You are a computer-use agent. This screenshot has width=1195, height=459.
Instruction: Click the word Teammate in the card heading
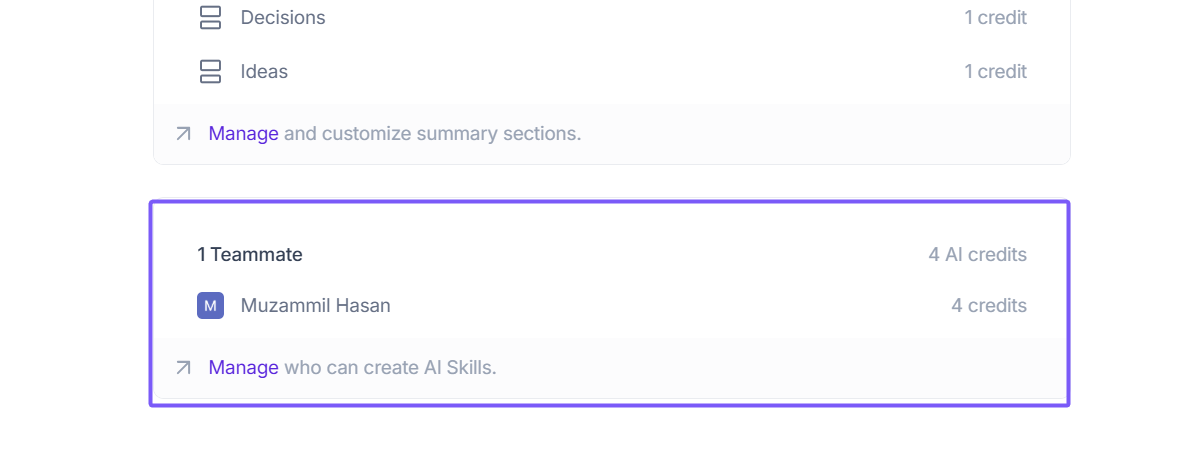coord(256,255)
